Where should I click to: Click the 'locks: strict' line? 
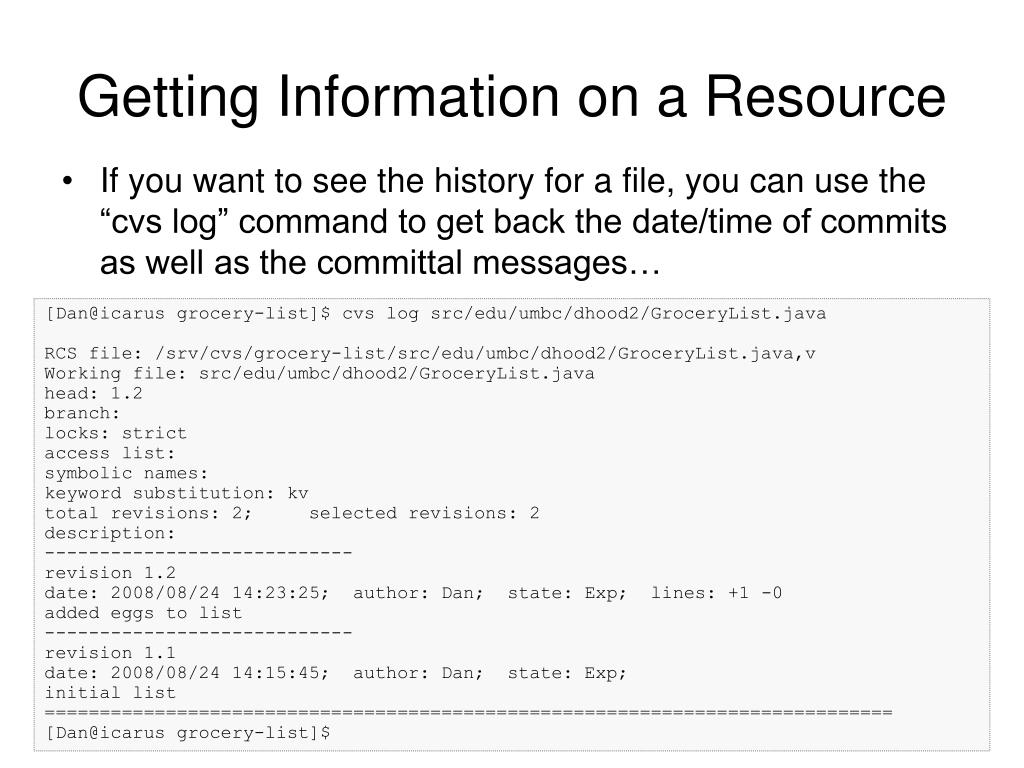pyautogui.click(x=116, y=434)
